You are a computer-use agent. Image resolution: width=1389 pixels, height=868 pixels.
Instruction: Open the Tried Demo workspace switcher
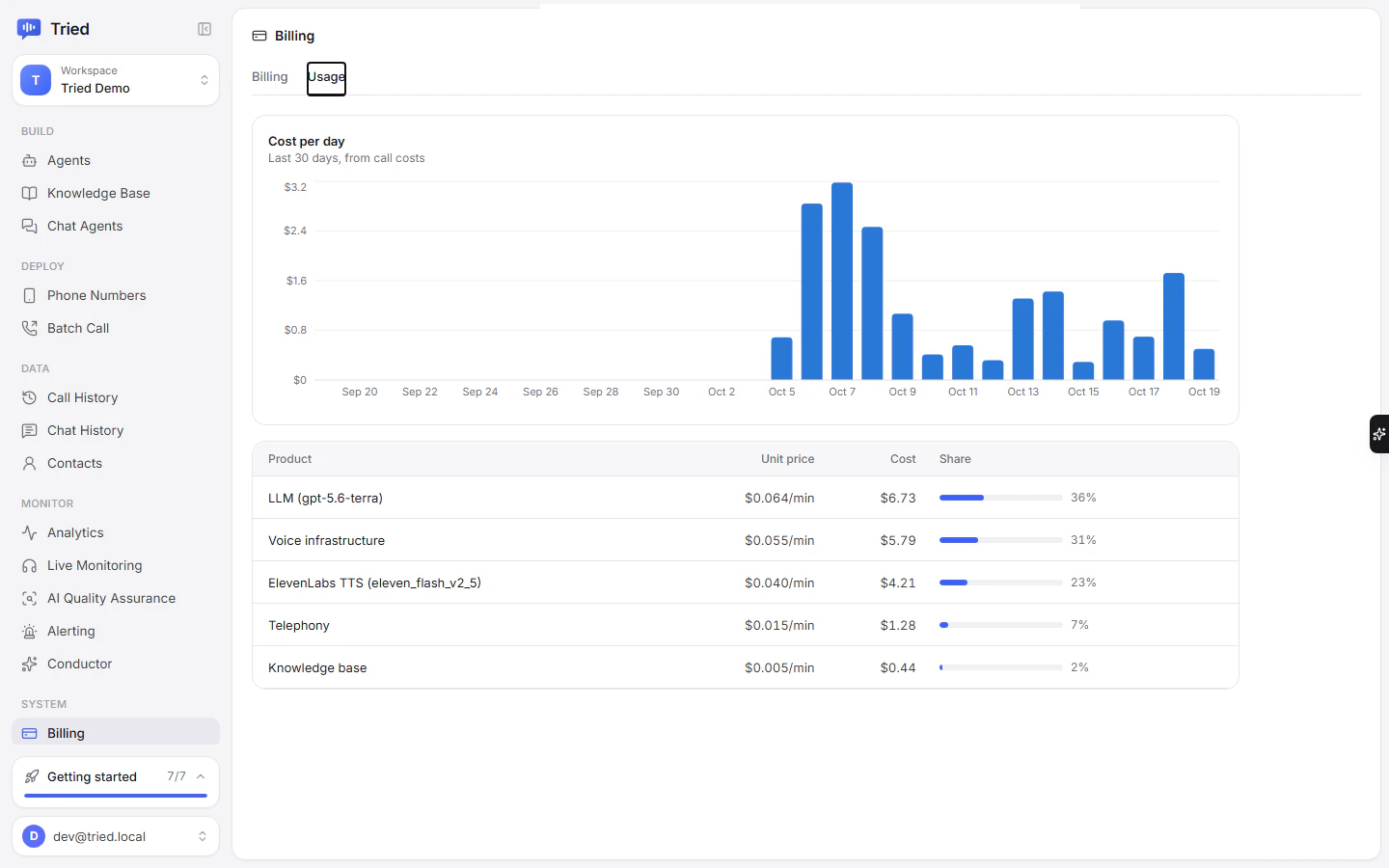click(116, 80)
